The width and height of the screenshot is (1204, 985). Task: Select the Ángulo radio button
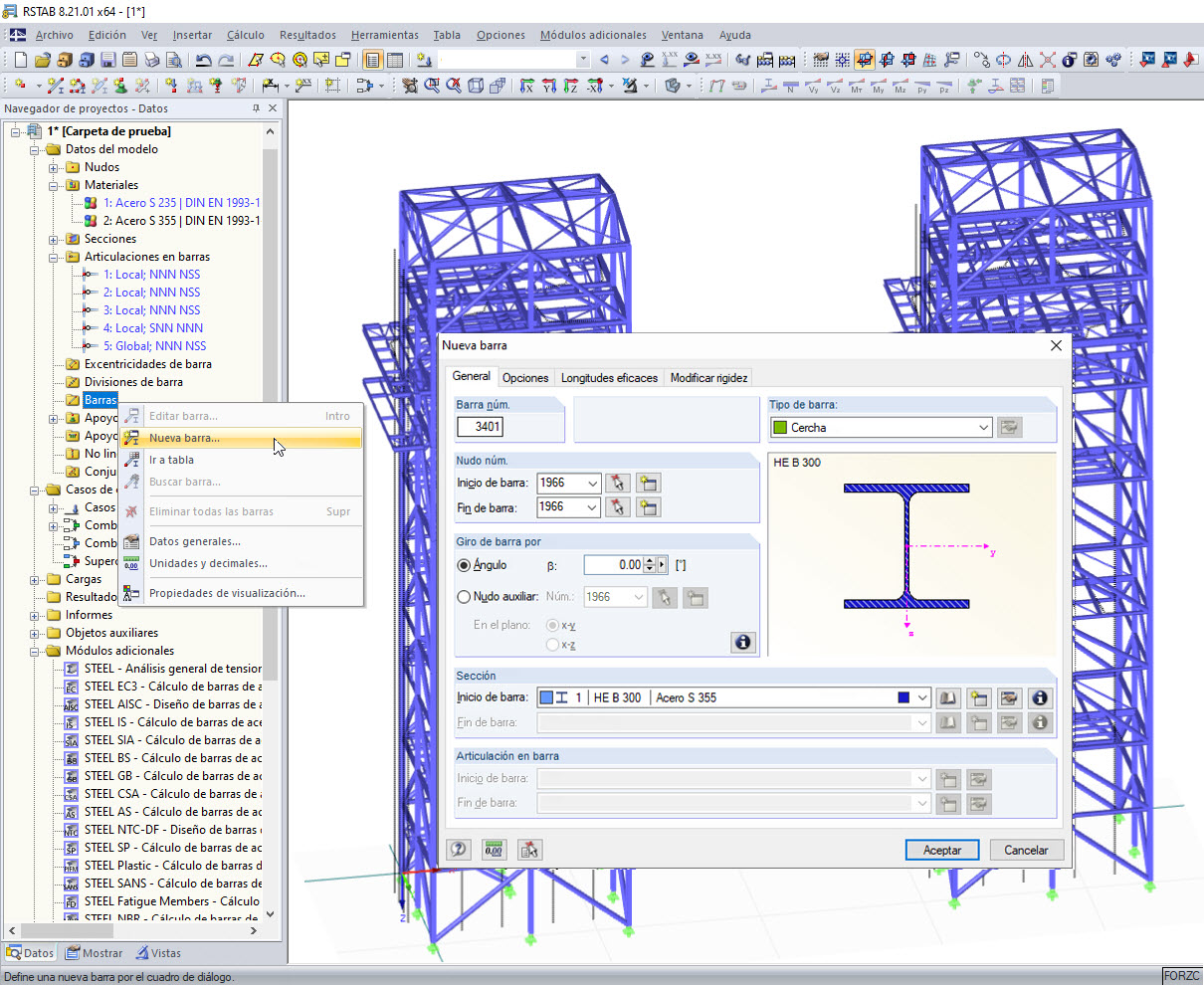click(x=464, y=565)
